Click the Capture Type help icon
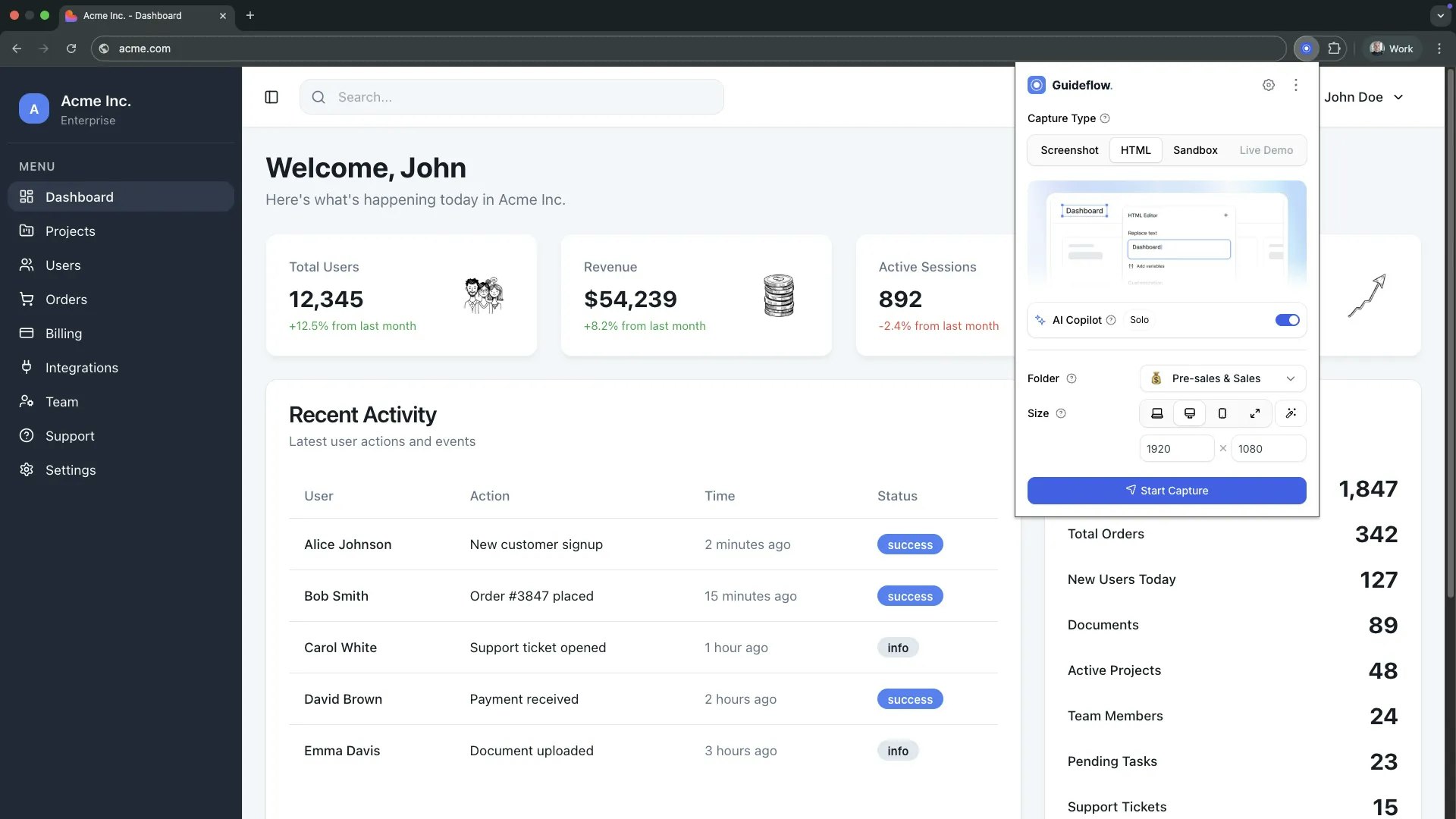 [x=1105, y=118]
